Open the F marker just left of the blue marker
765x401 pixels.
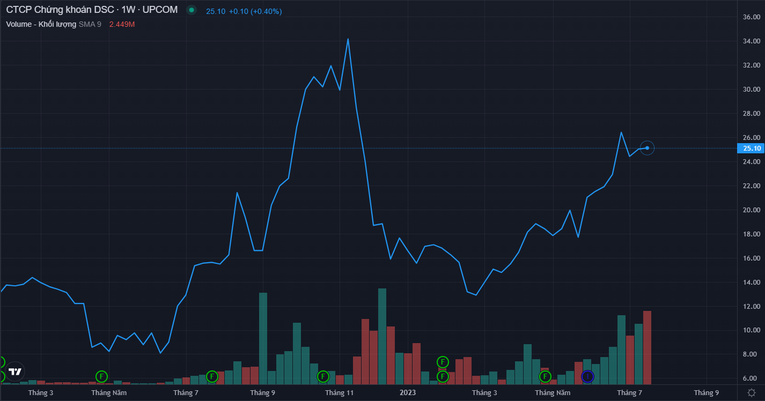545,376
